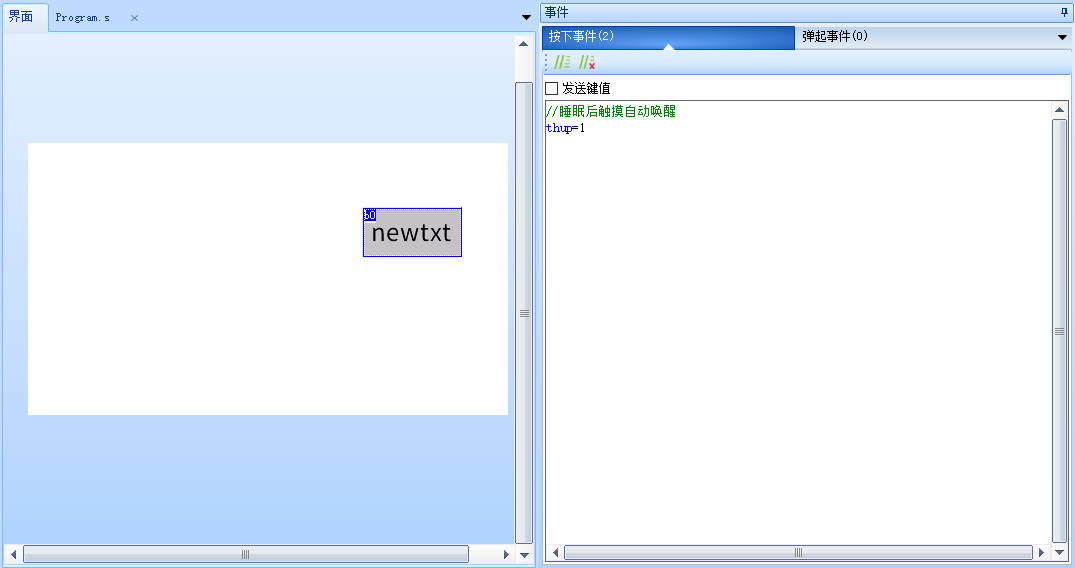This screenshot has width=1075, height=568.
Task: Click the comment lines icon in event toolbar
Action: pos(562,62)
